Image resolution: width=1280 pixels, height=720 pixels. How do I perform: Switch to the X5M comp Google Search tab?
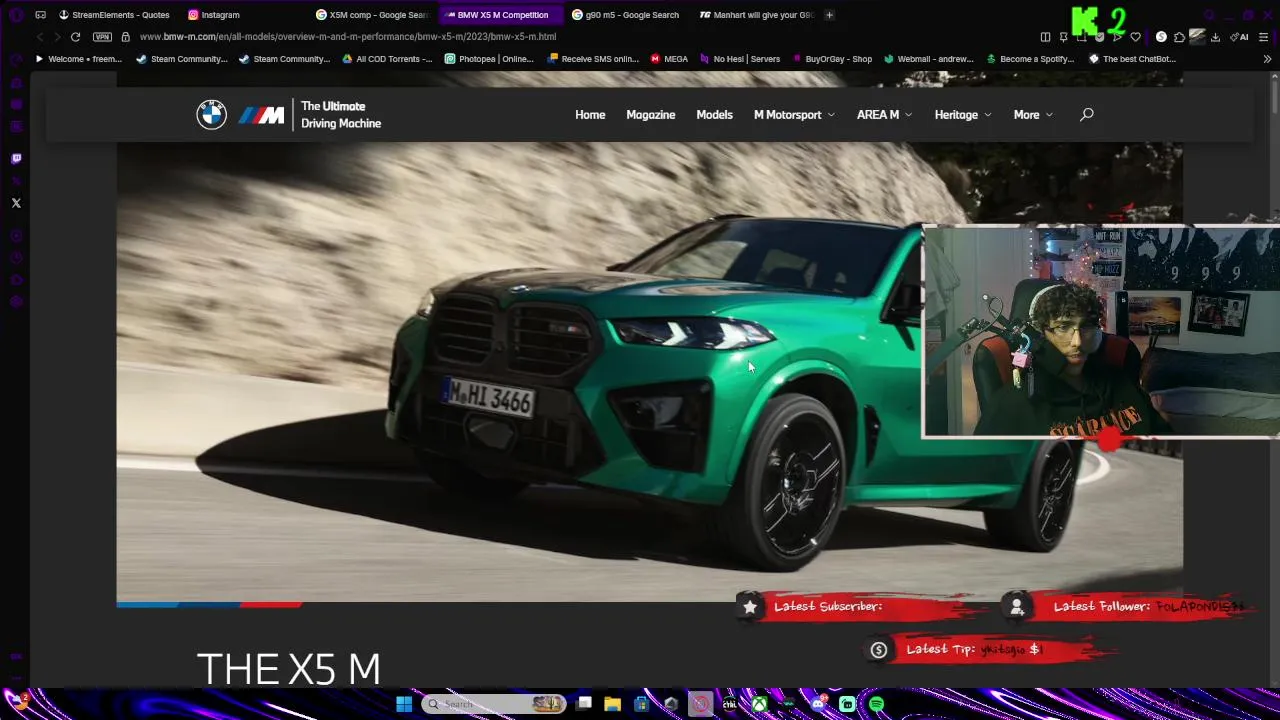coord(372,15)
